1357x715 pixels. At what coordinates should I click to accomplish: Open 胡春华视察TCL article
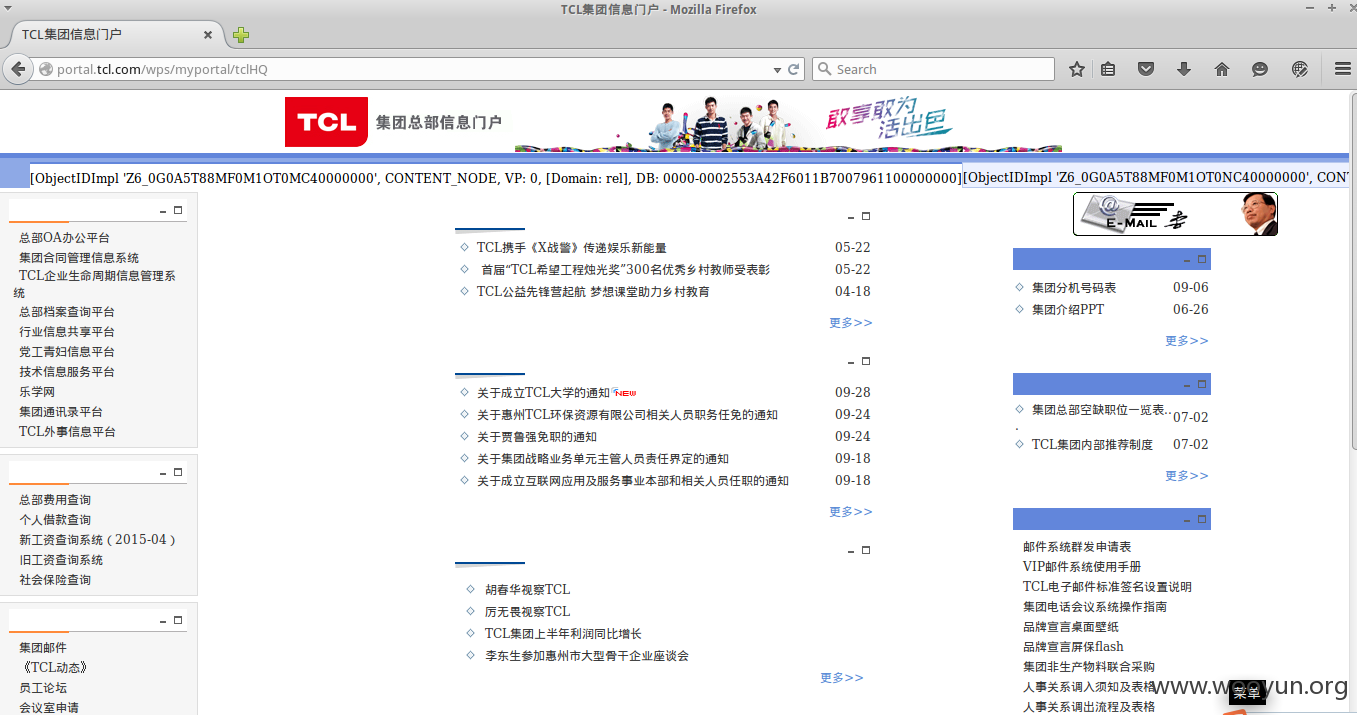[x=527, y=590]
